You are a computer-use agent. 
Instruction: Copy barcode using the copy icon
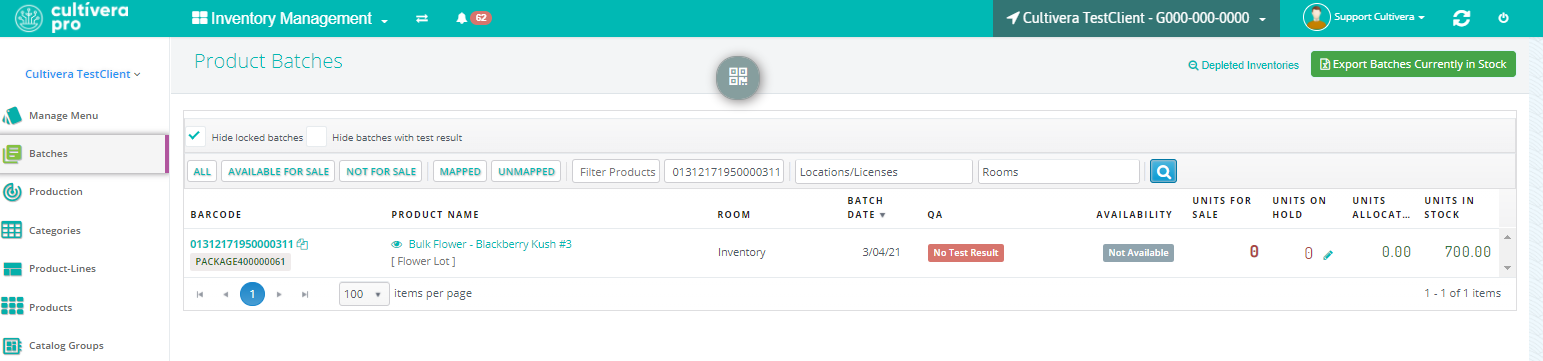pos(302,244)
